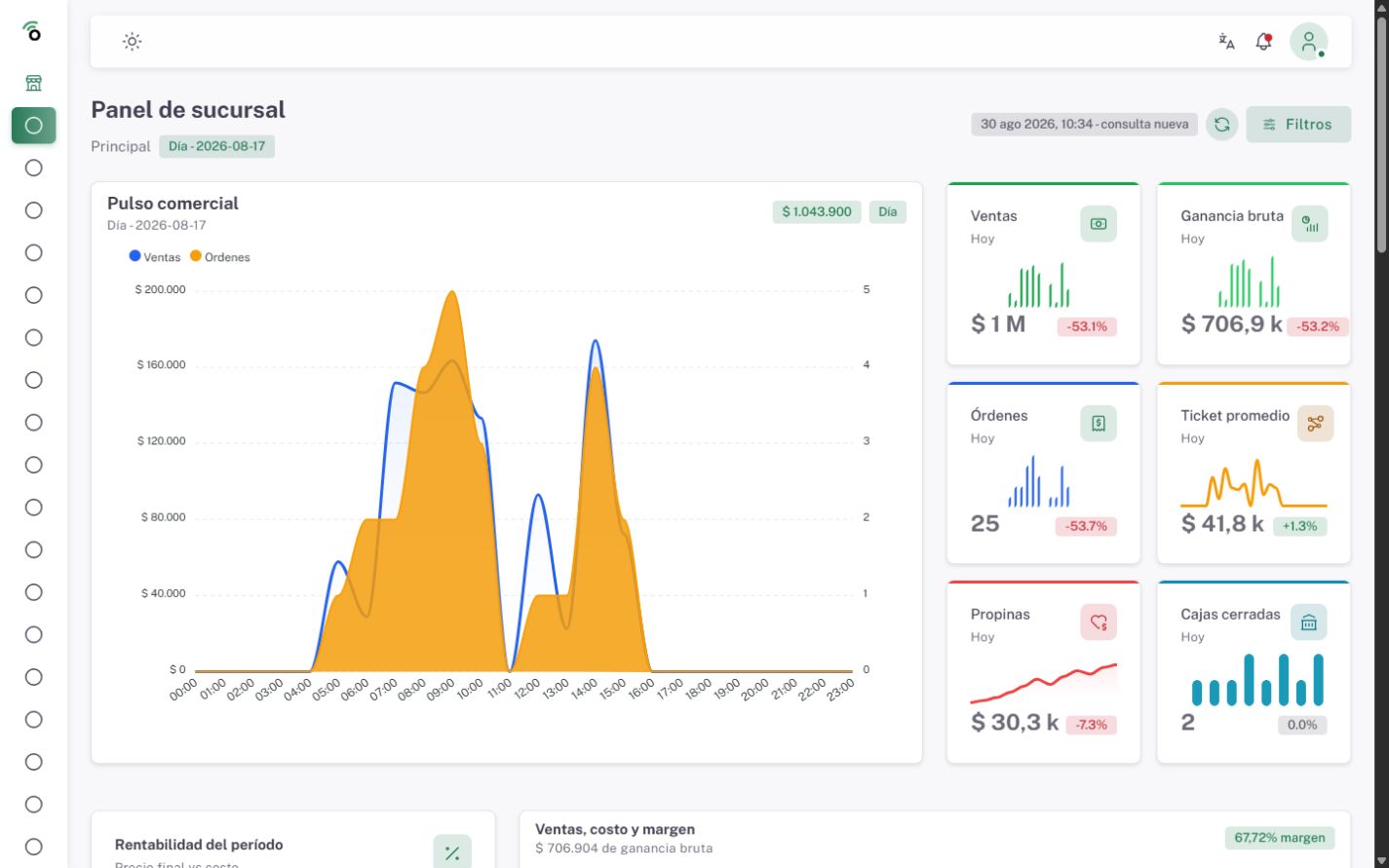Click the bank icon on Cajas cerradas card

point(1308,623)
